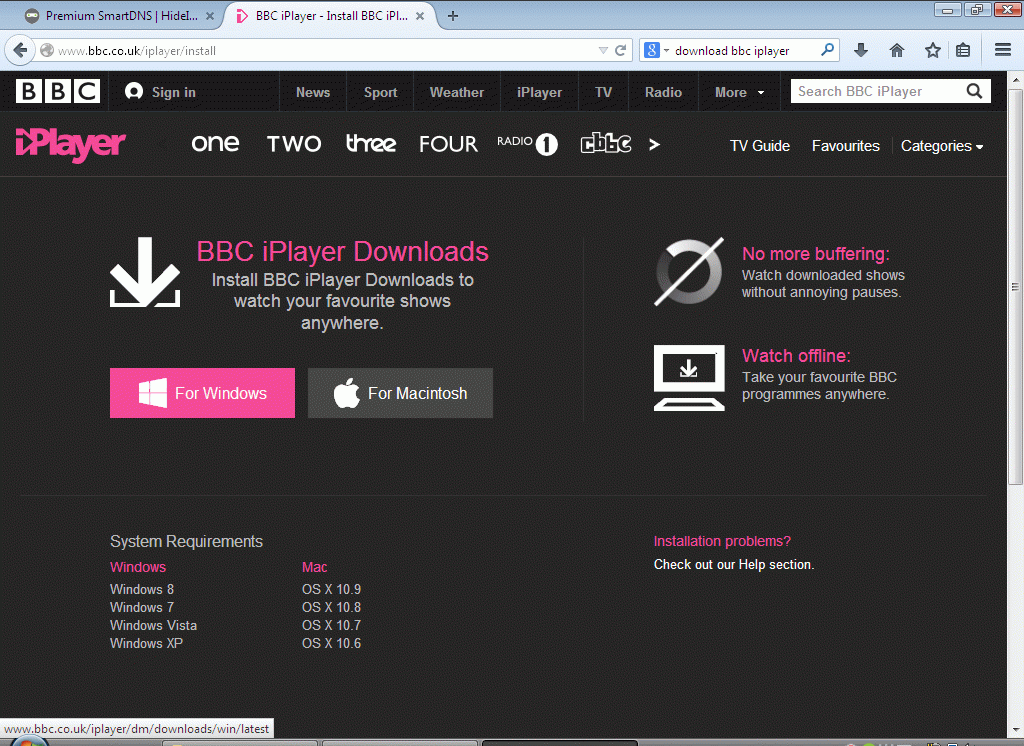
Task: Select the BBC Four channel logo
Action: pyautogui.click(x=448, y=144)
